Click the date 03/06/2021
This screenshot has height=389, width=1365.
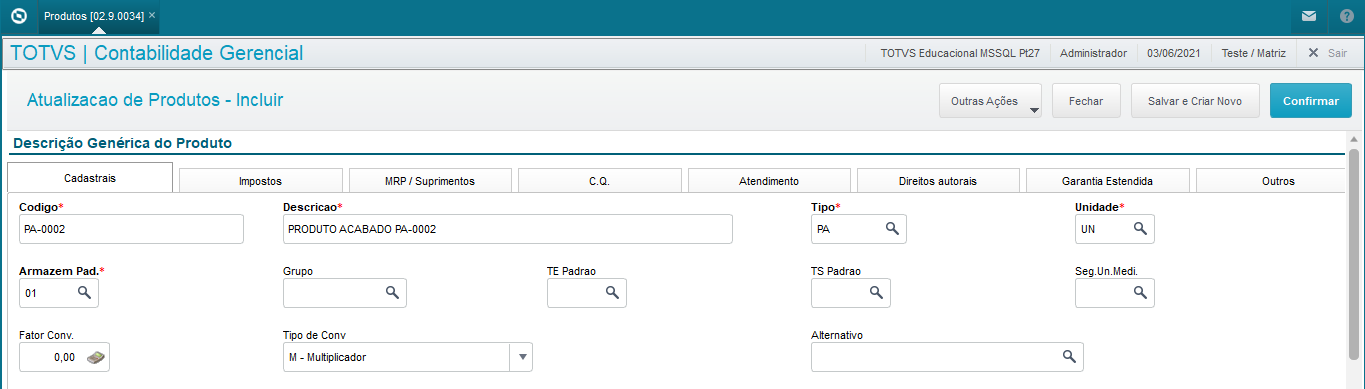1174,53
